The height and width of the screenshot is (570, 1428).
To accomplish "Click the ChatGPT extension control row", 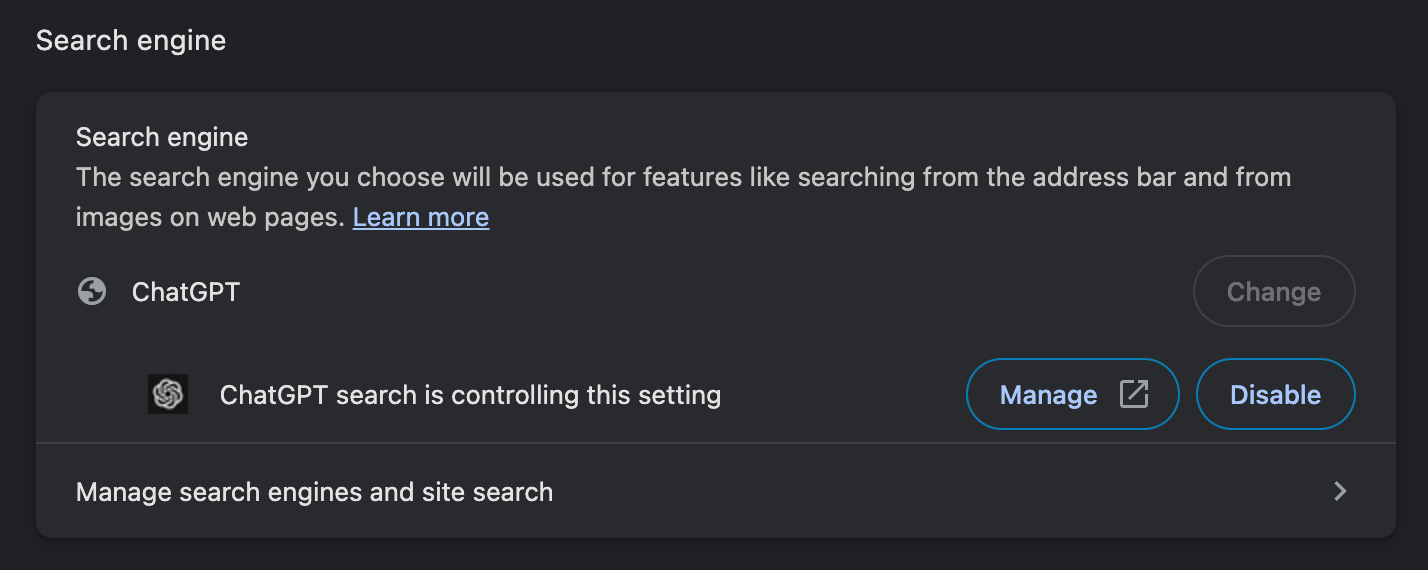I will click(715, 394).
